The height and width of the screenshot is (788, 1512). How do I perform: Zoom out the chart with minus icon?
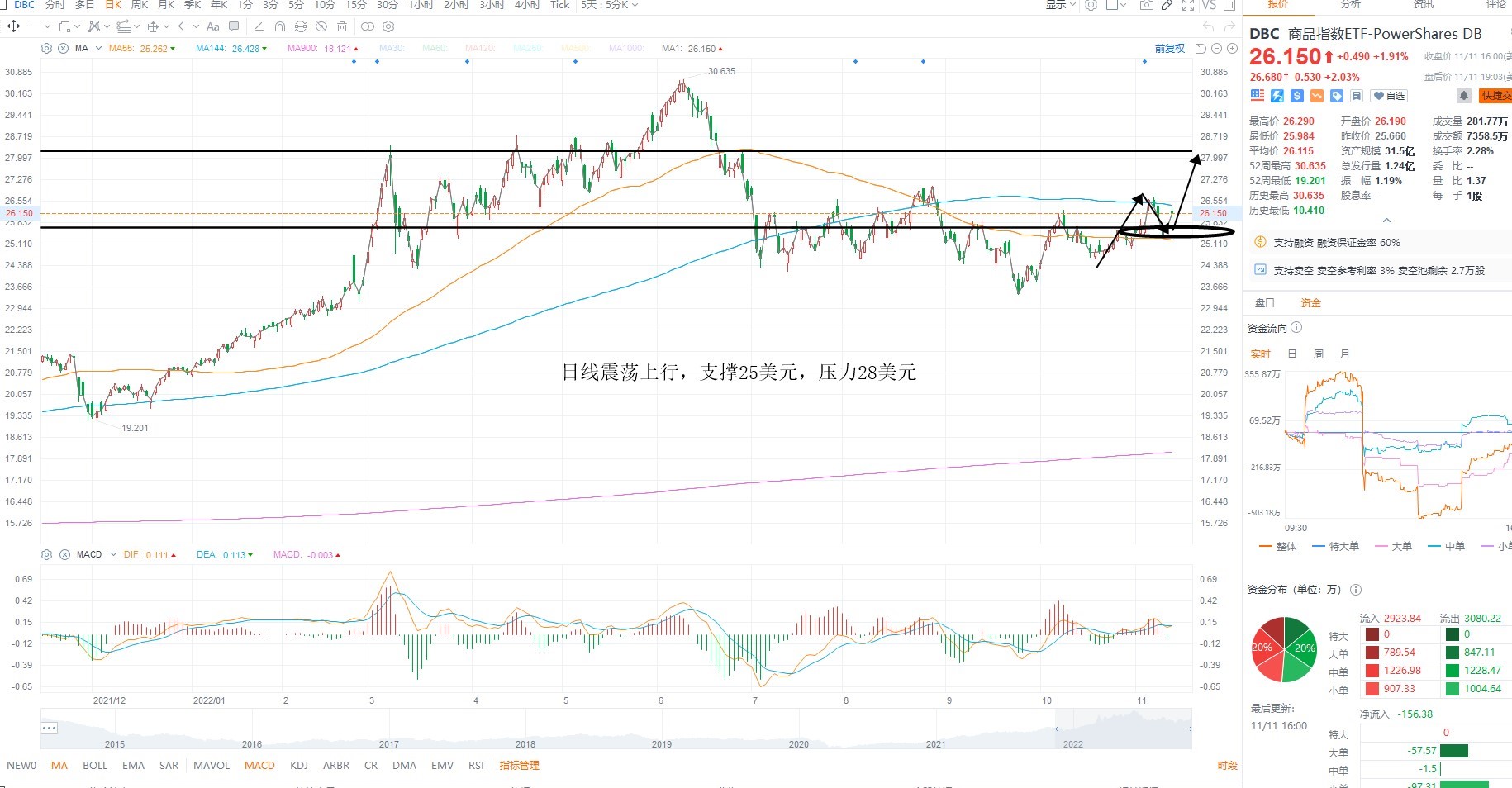click(x=1218, y=49)
